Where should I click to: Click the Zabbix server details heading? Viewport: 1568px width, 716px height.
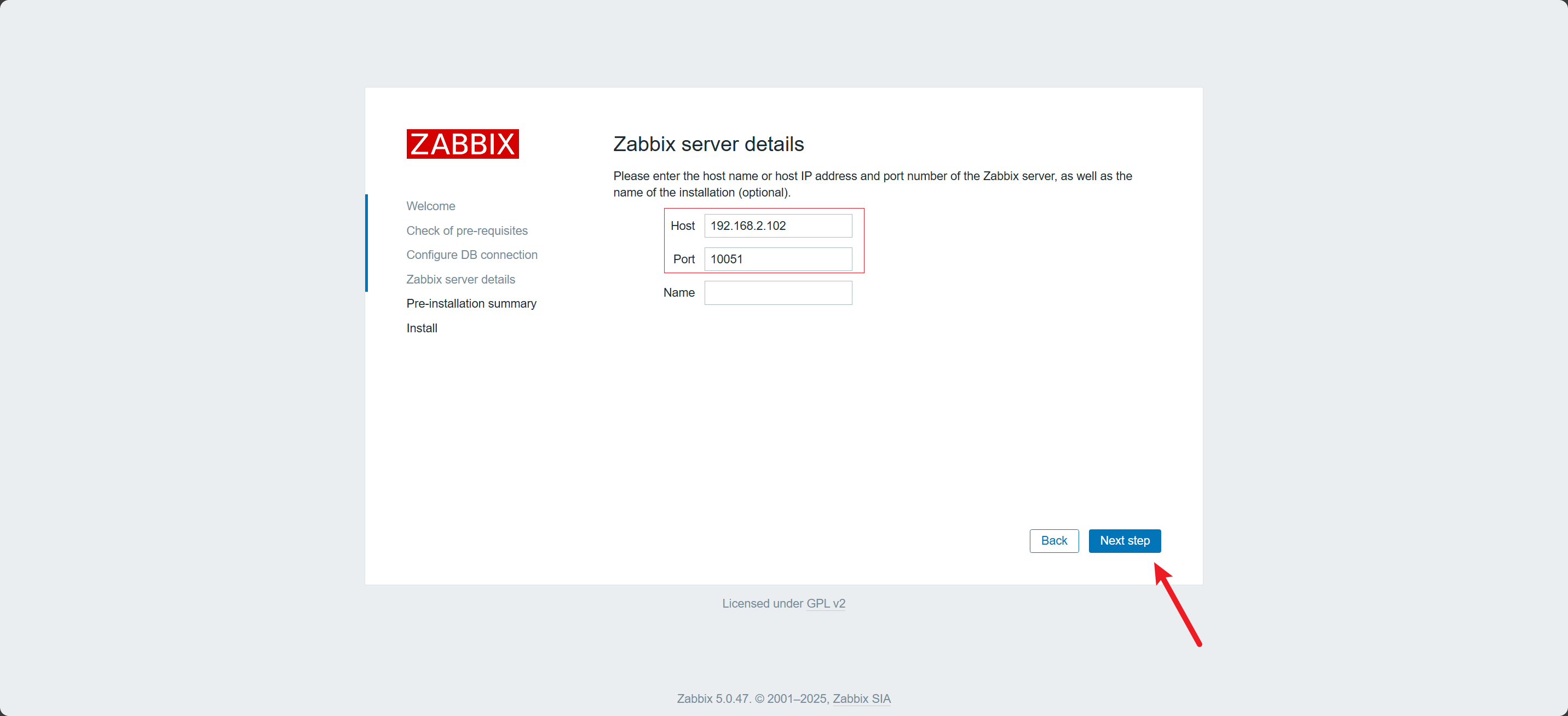coord(708,145)
